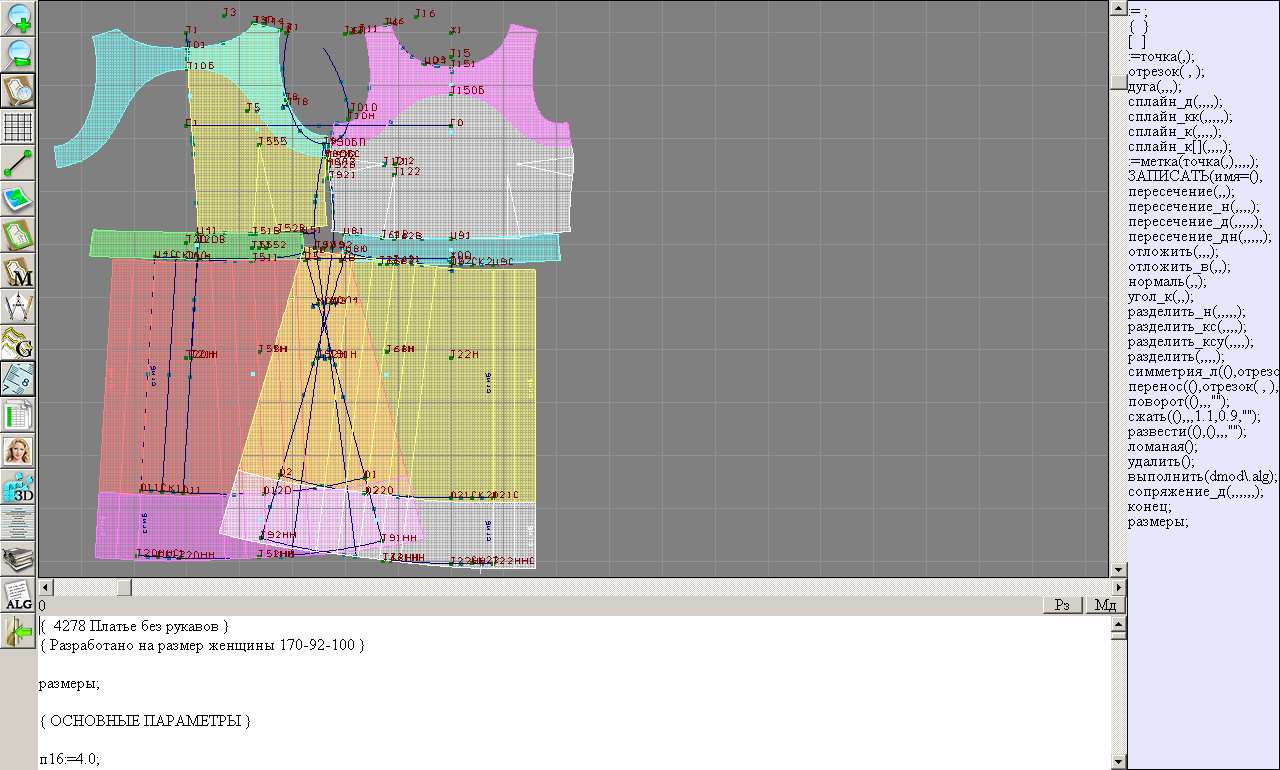Click the curves G icon
This screenshot has width=1280, height=770.
pos(18,343)
